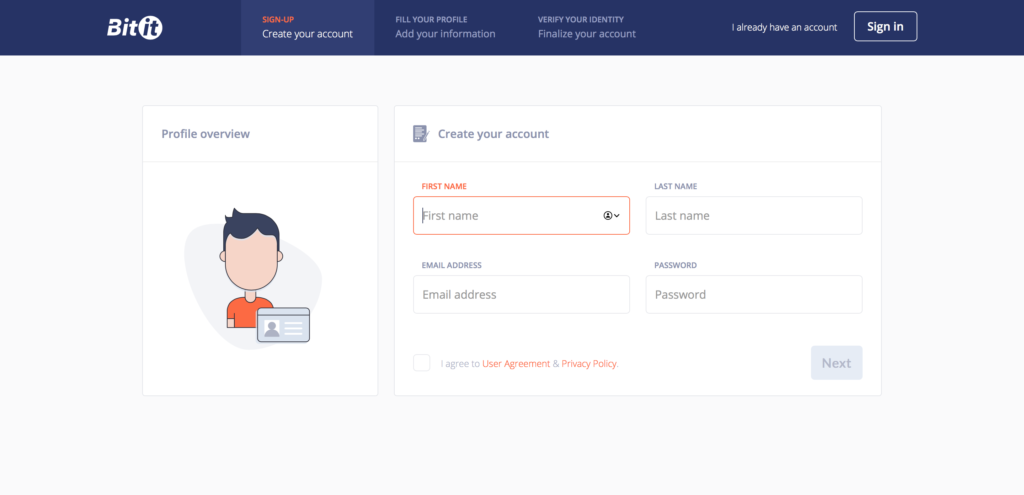Select the Fill your profile step

point(445,27)
